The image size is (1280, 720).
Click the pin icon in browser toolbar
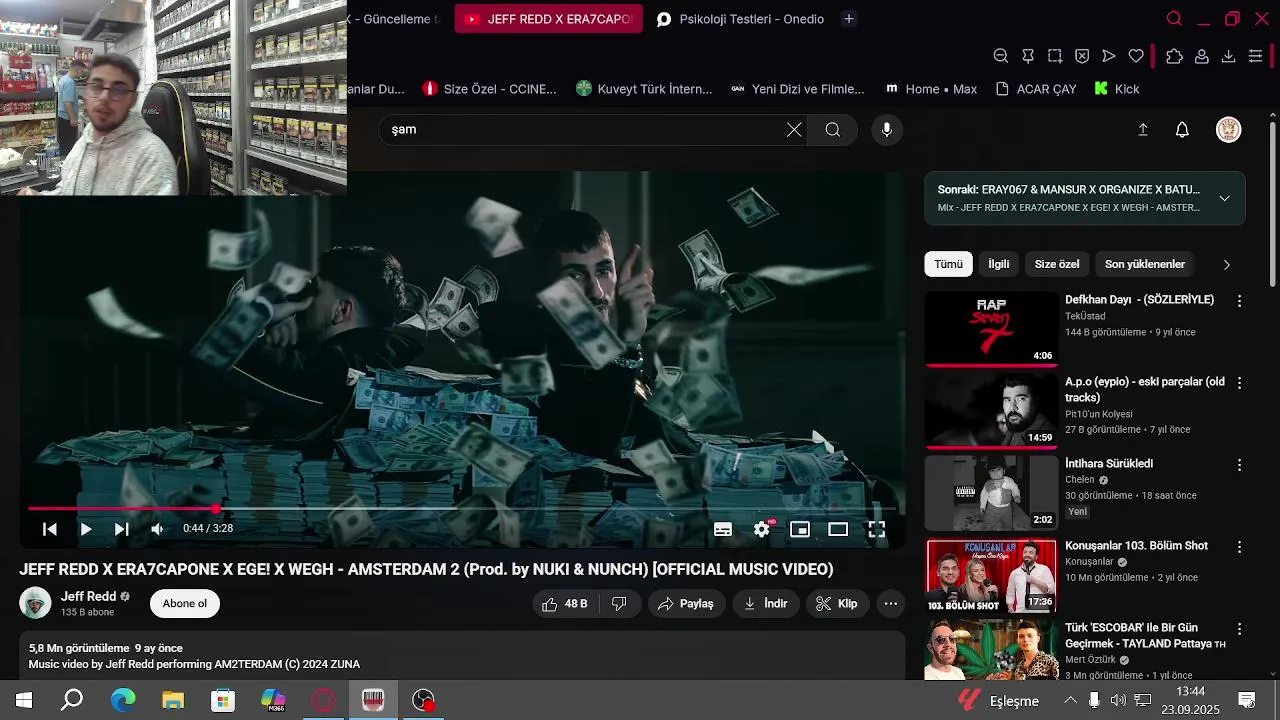(x=1028, y=56)
